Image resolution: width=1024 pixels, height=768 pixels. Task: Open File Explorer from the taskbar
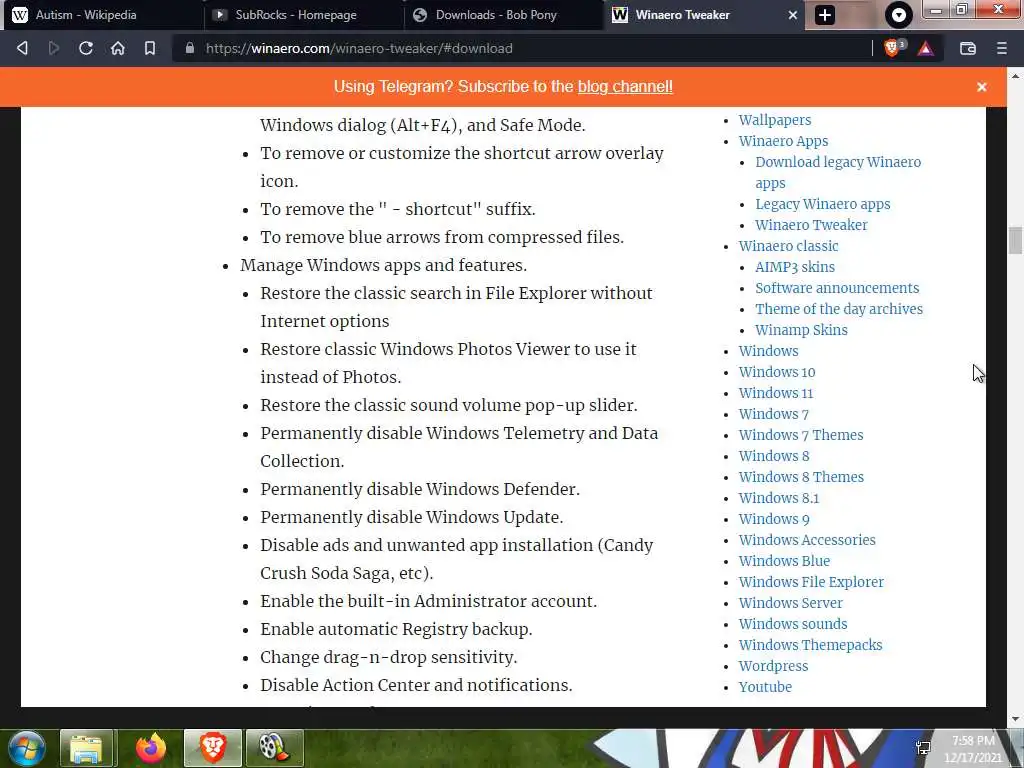pos(88,748)
